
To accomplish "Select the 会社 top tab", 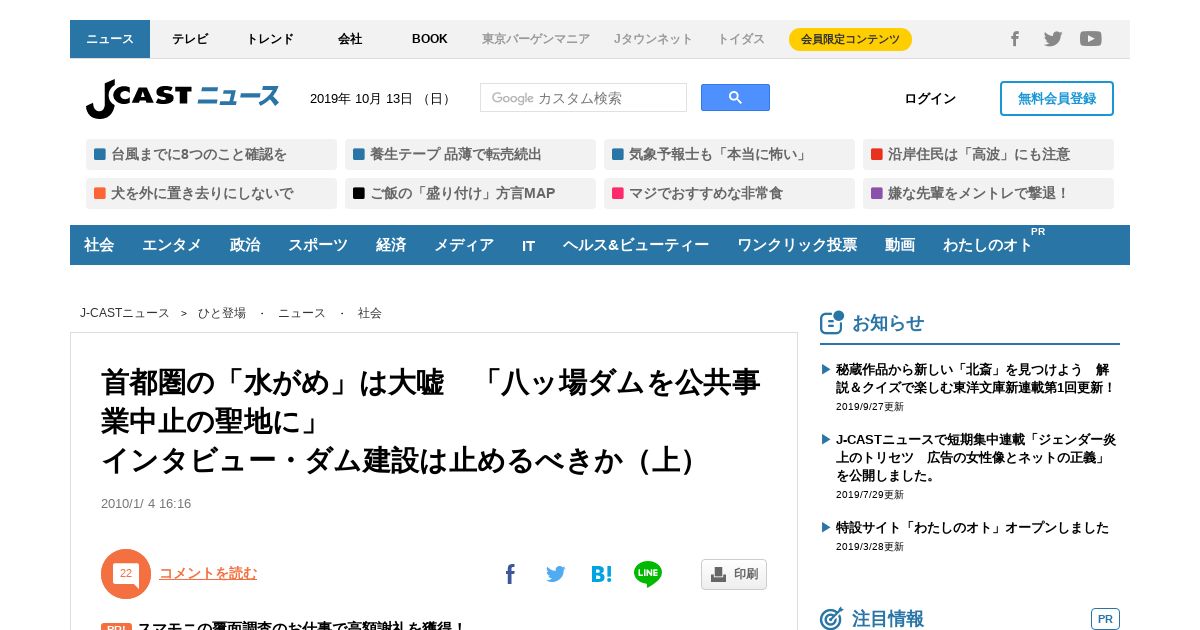I will (x=350, y=39).
